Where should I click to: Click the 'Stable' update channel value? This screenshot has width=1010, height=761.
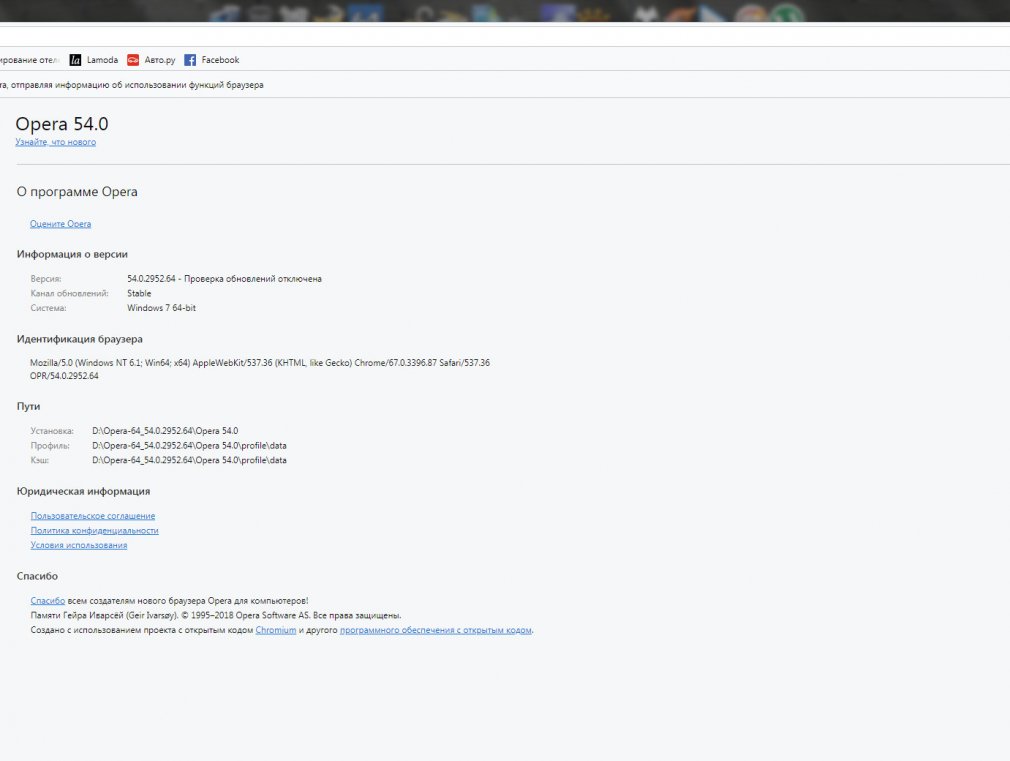point(139,293)
